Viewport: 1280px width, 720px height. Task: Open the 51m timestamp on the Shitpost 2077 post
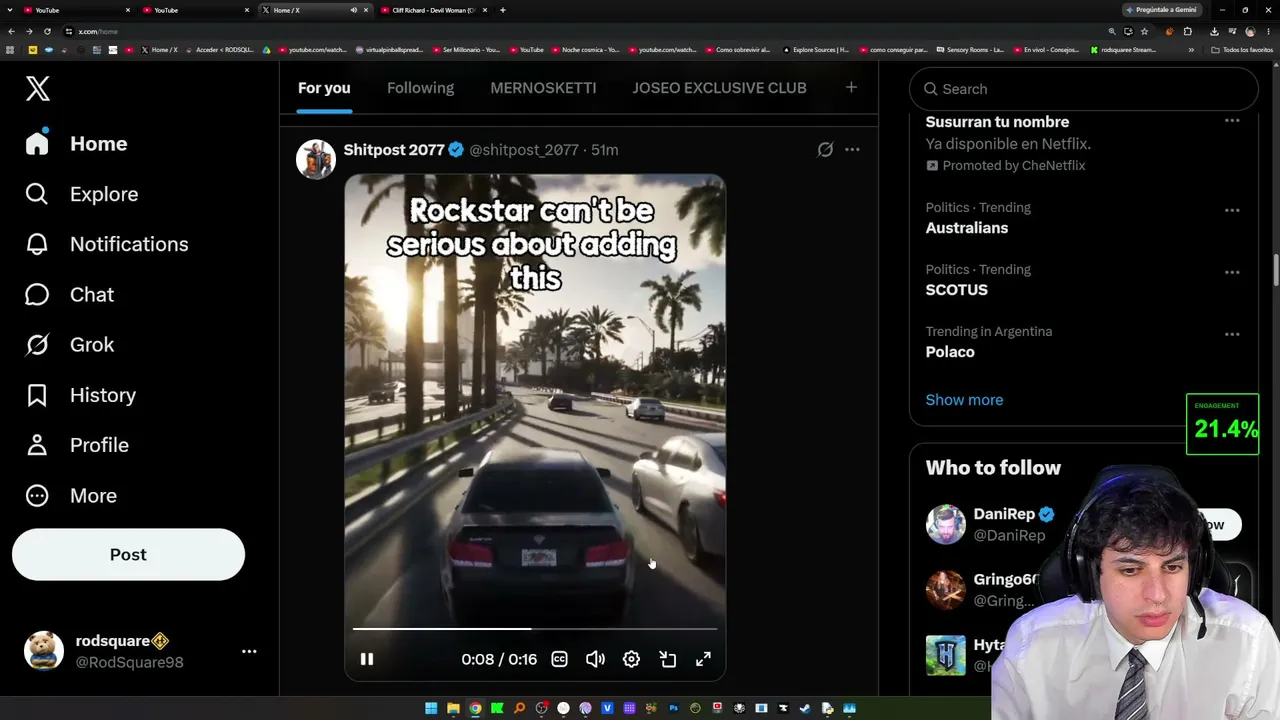605,150
